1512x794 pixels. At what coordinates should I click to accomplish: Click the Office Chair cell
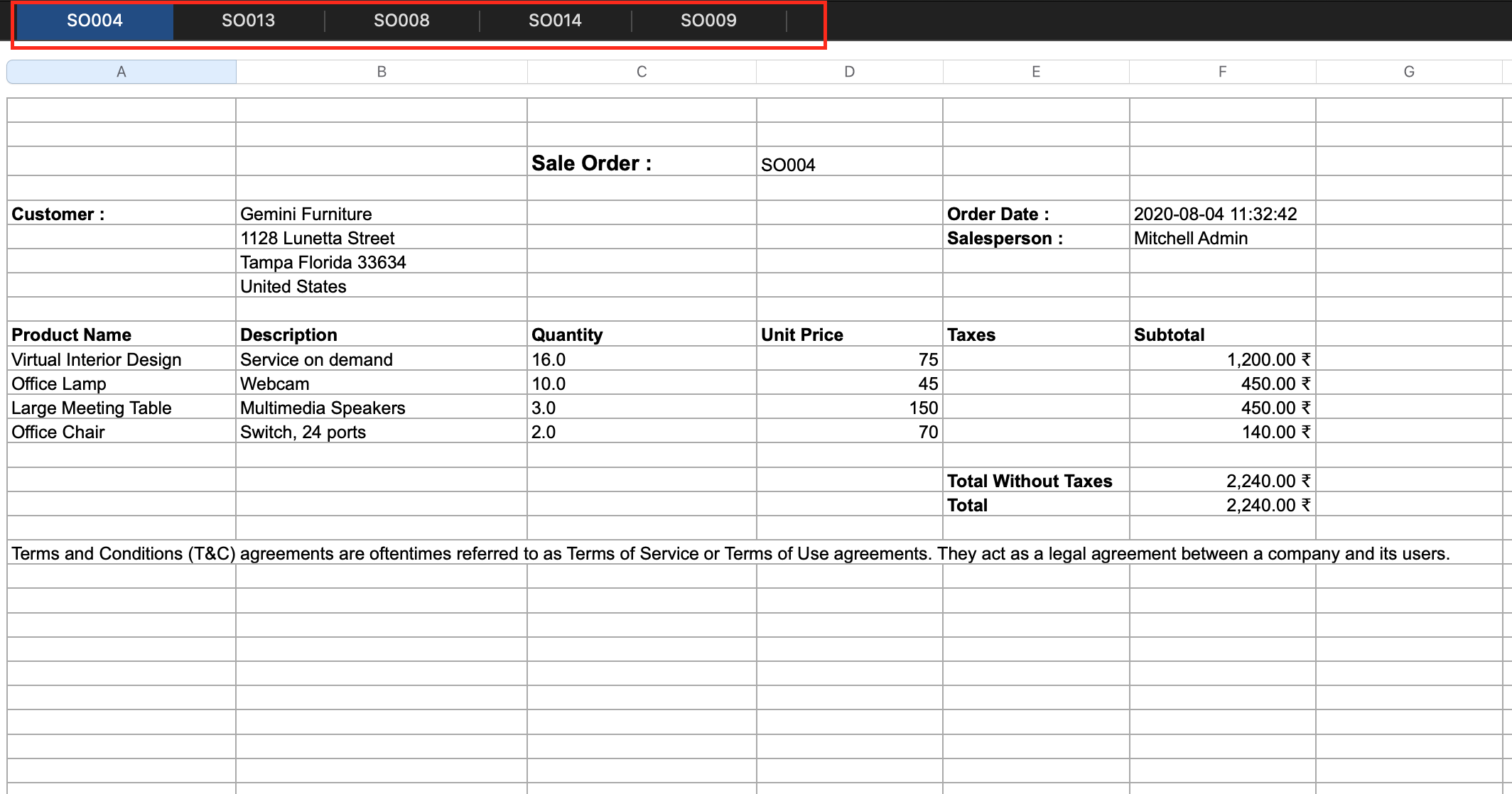click(121, 431)
